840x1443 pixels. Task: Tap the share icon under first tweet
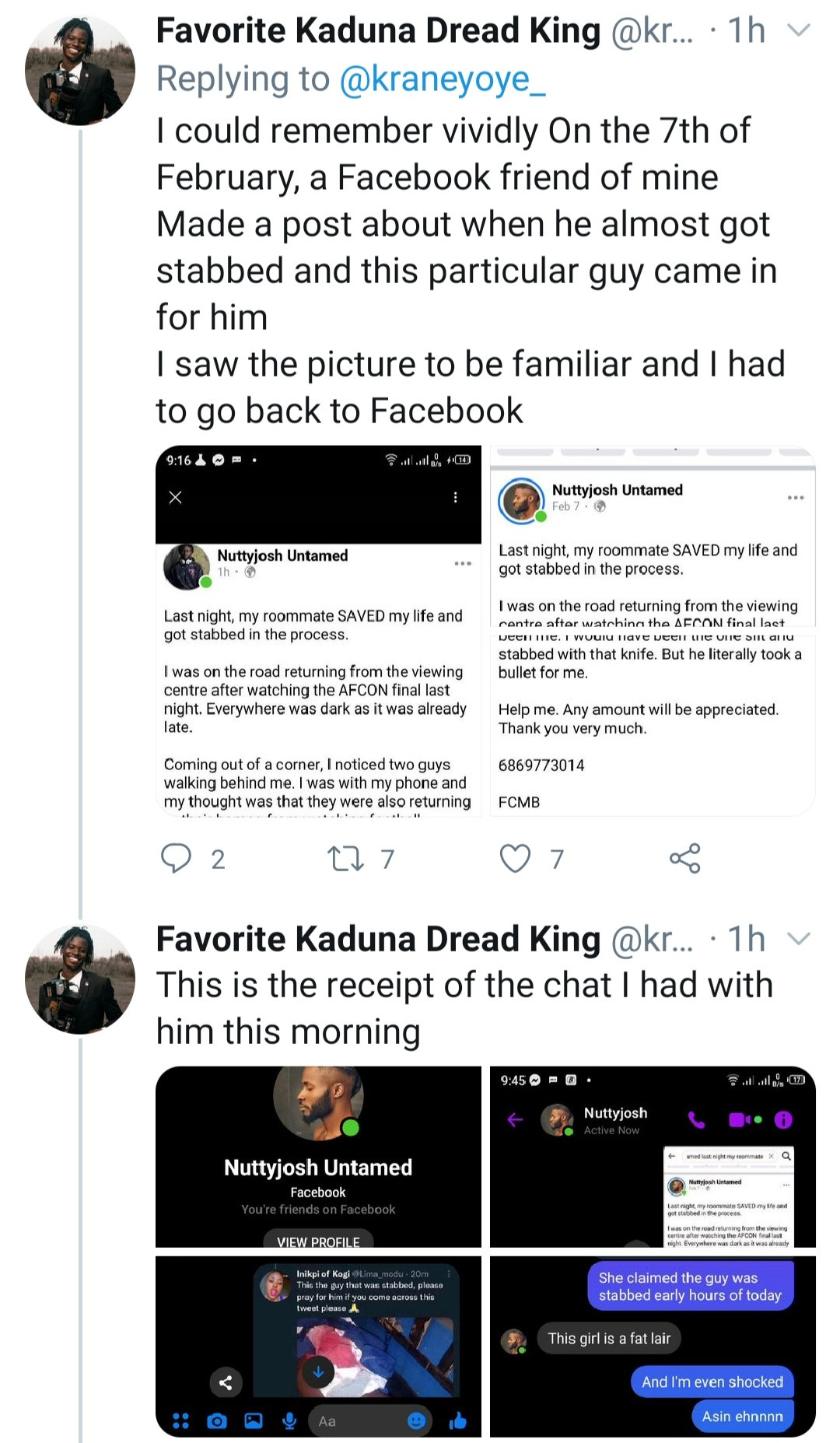(x=684, y=858)
